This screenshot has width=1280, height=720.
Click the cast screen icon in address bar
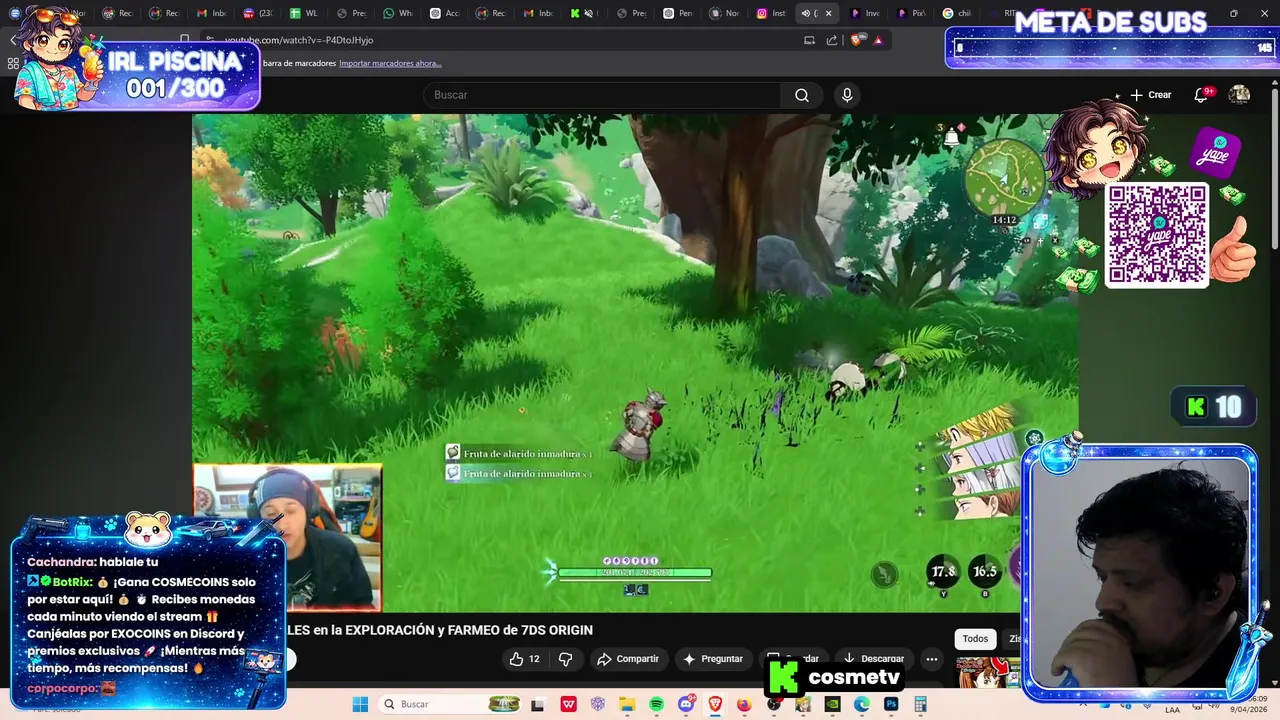tap(809, 40)
